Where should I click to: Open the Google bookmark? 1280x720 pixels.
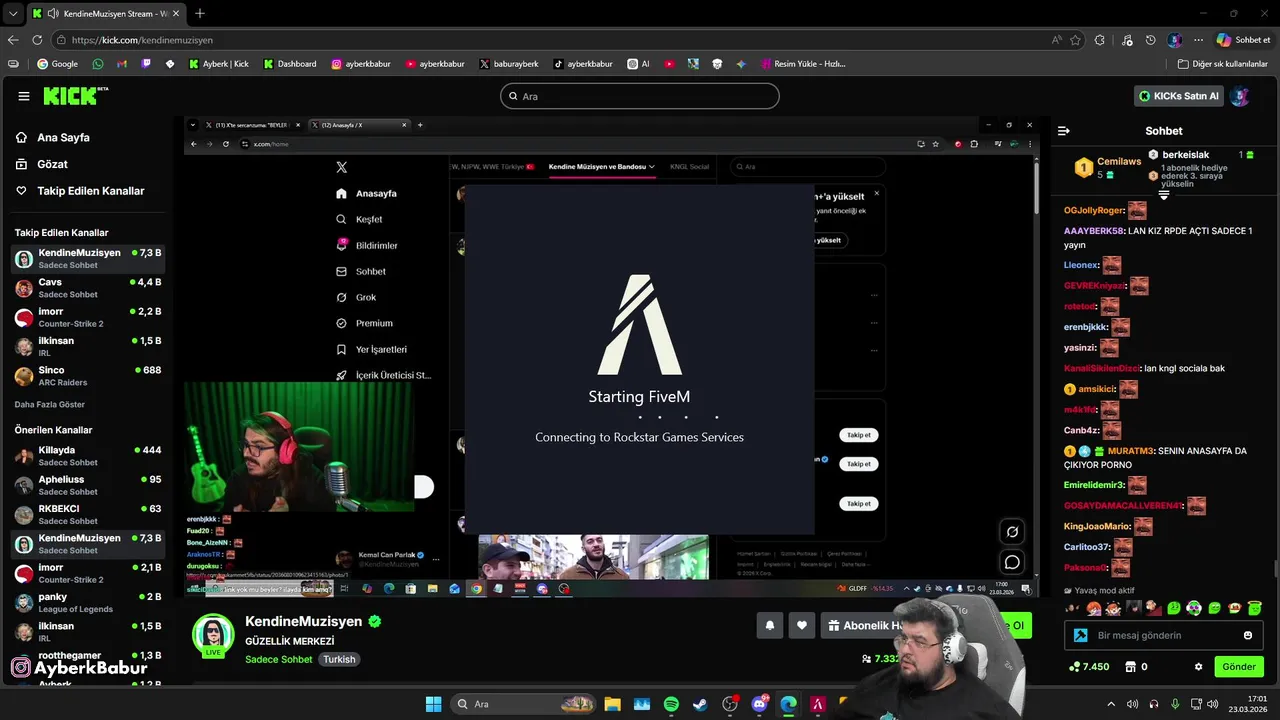[57, 64]
